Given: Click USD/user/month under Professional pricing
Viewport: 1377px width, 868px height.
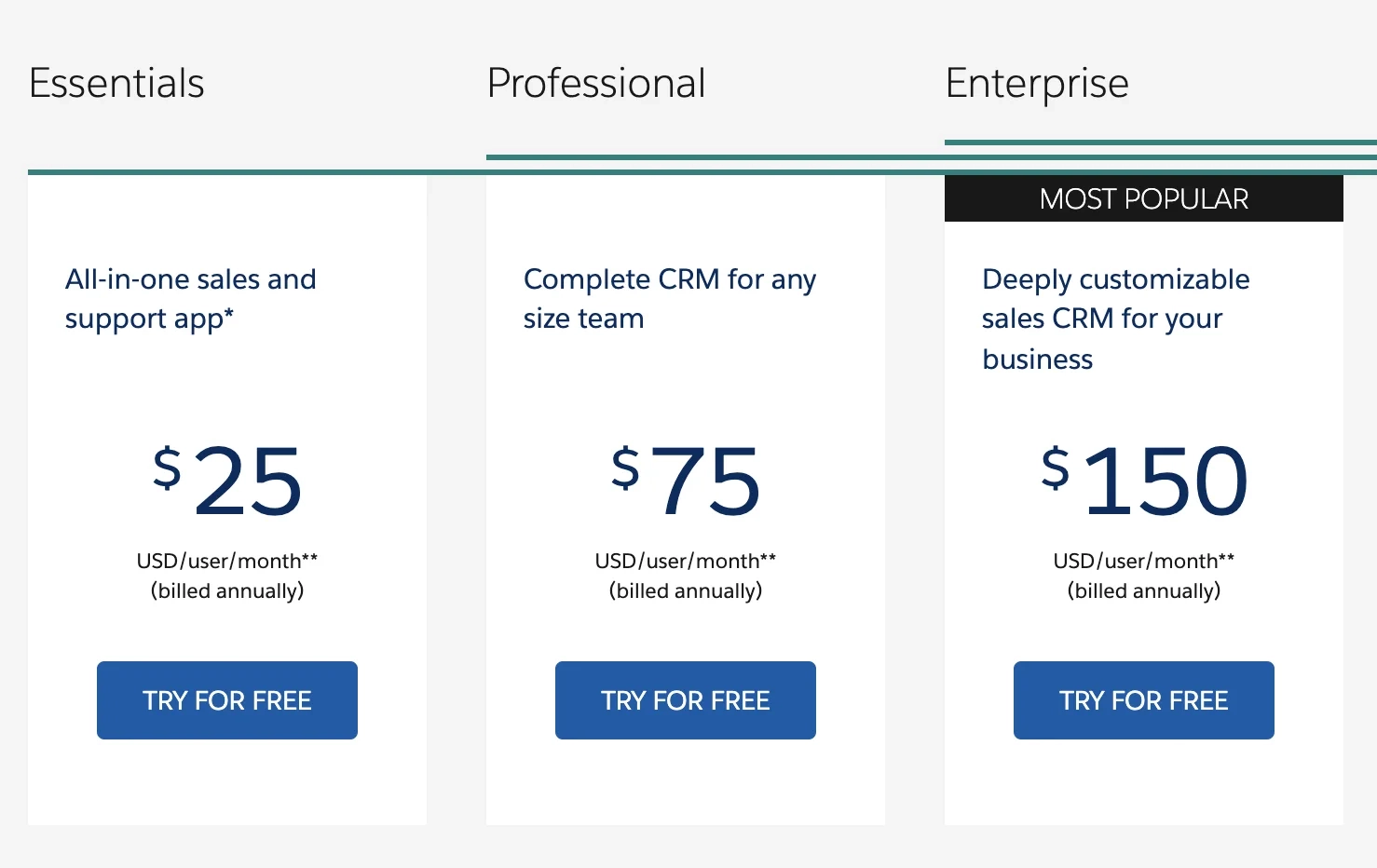Looking at the screenshot, I should tap(685, 561).
